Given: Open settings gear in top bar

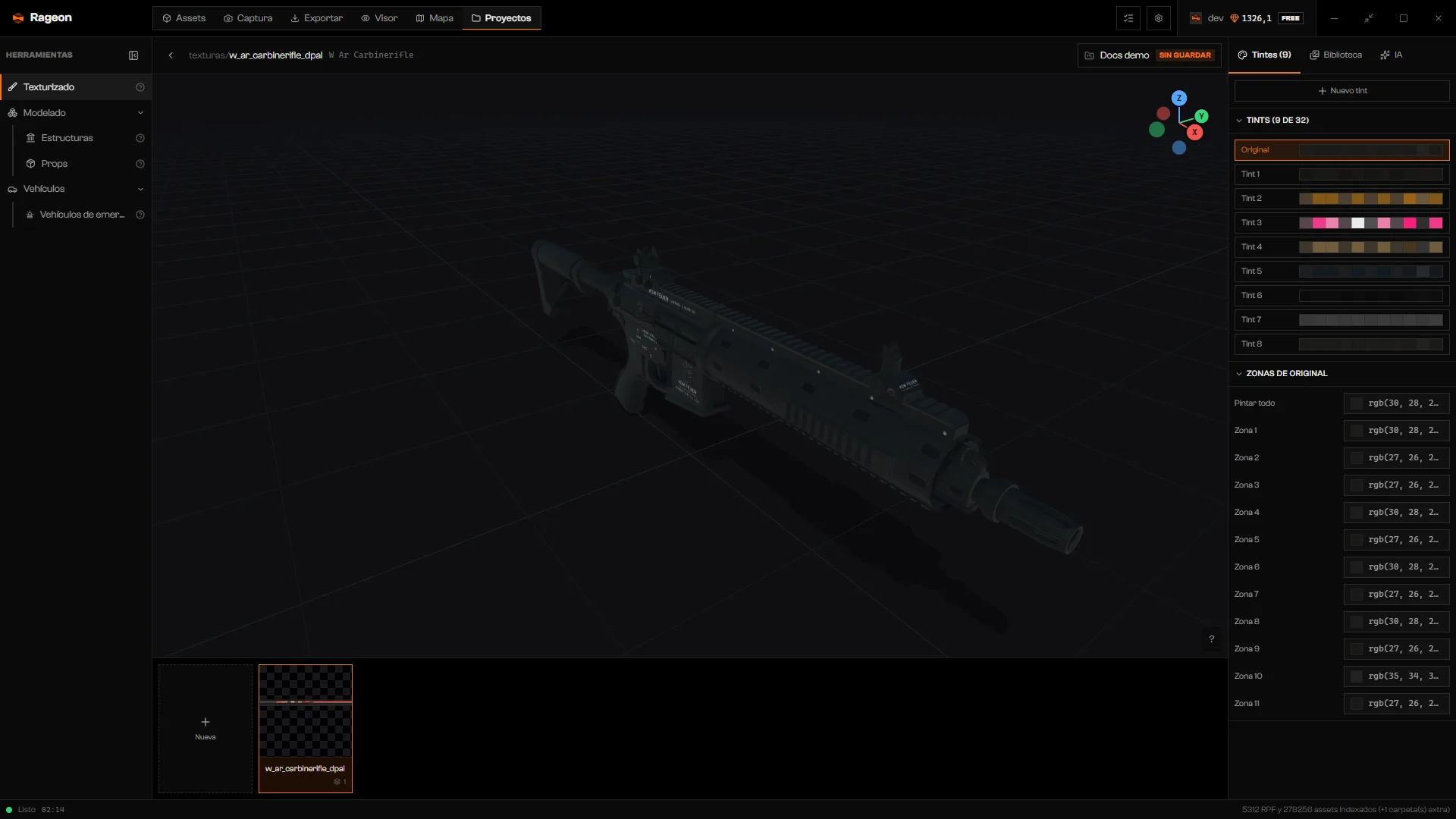Looking at the screenshot, I should pos(1159,18).
